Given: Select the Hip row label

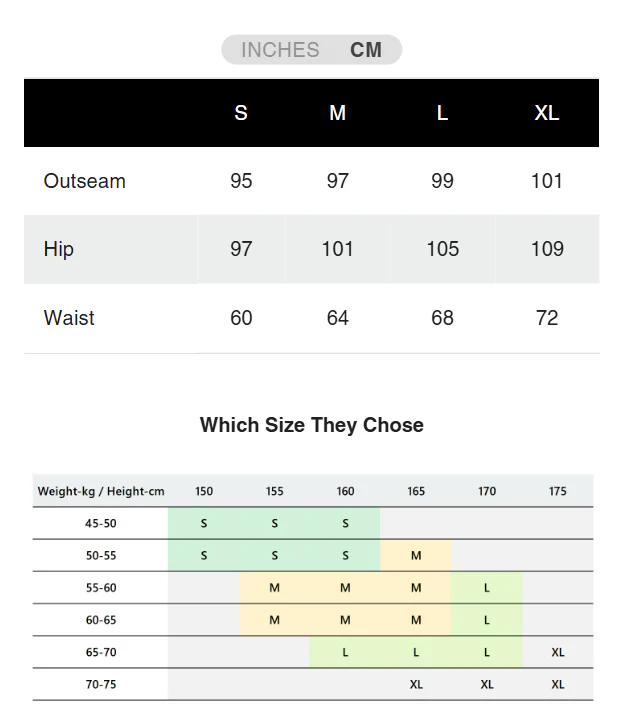Looking at the screenshot, I should point(59,249).
